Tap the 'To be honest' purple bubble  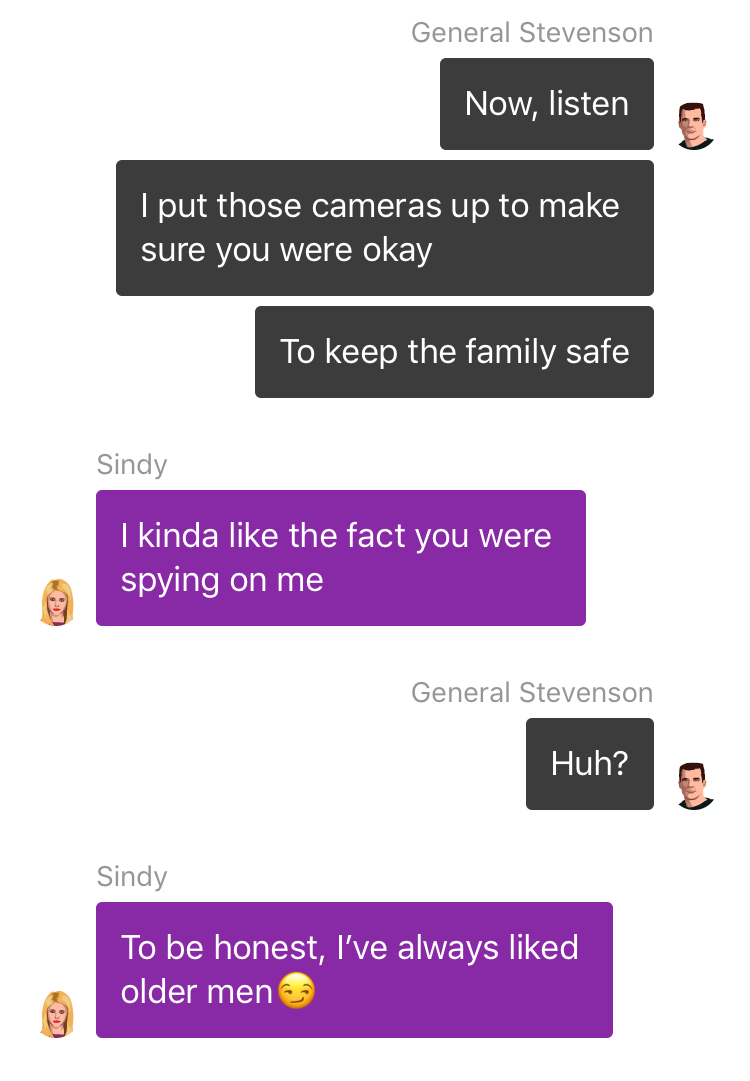pos(354,970)
